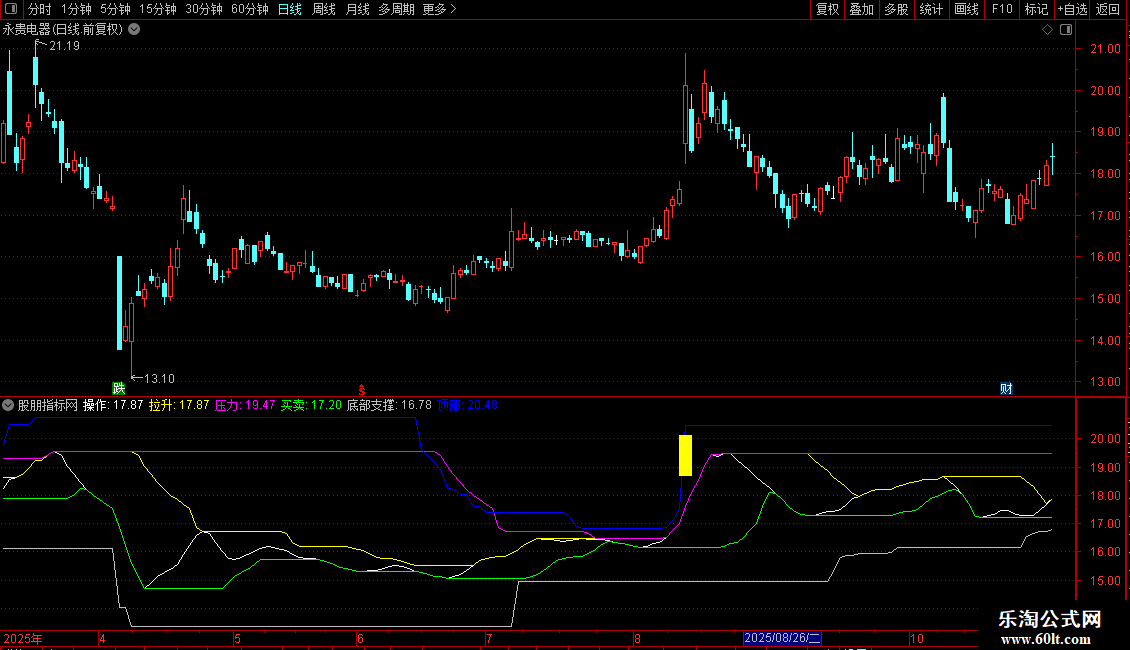Click the +自选 add-to-watchlist button
Image resolution: width=1130 pixels, height=650 pixels.
[x=1071, y=9]
